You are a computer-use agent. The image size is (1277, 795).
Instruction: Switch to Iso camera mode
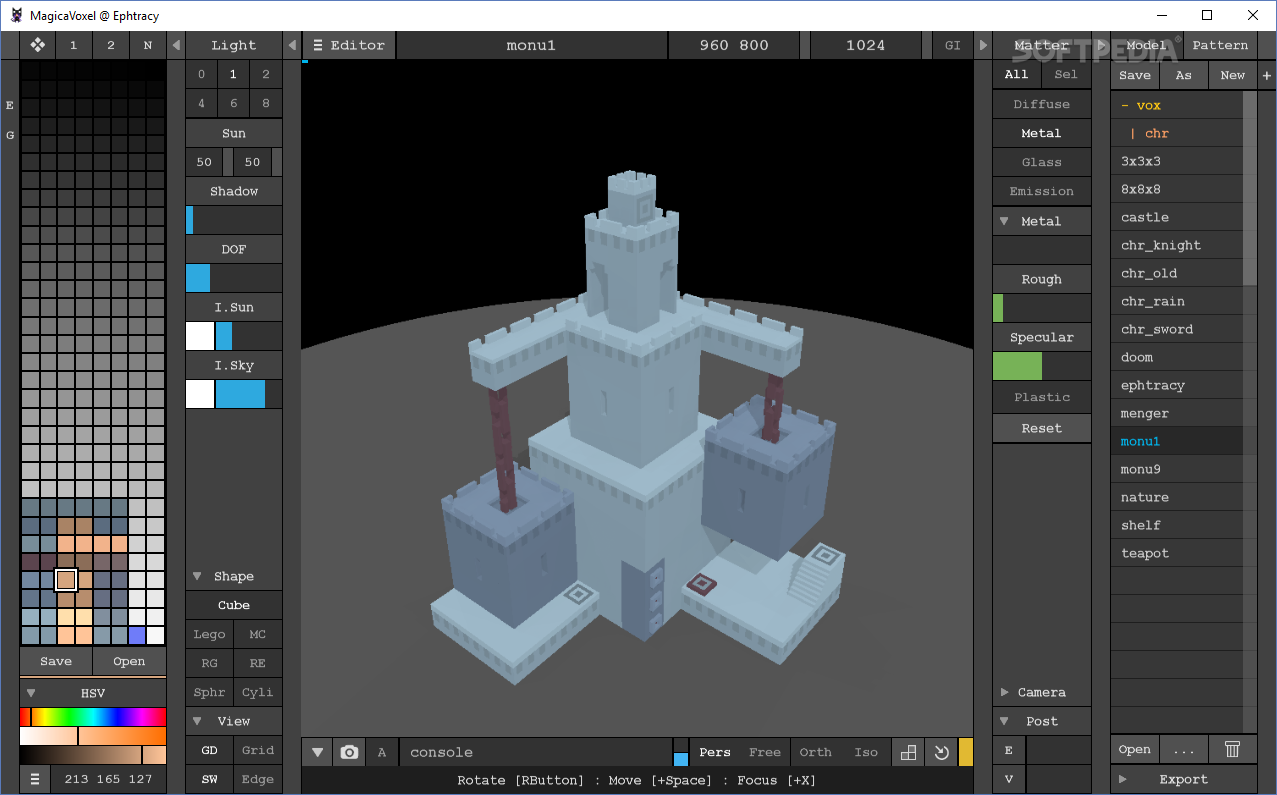pos(866,752)
